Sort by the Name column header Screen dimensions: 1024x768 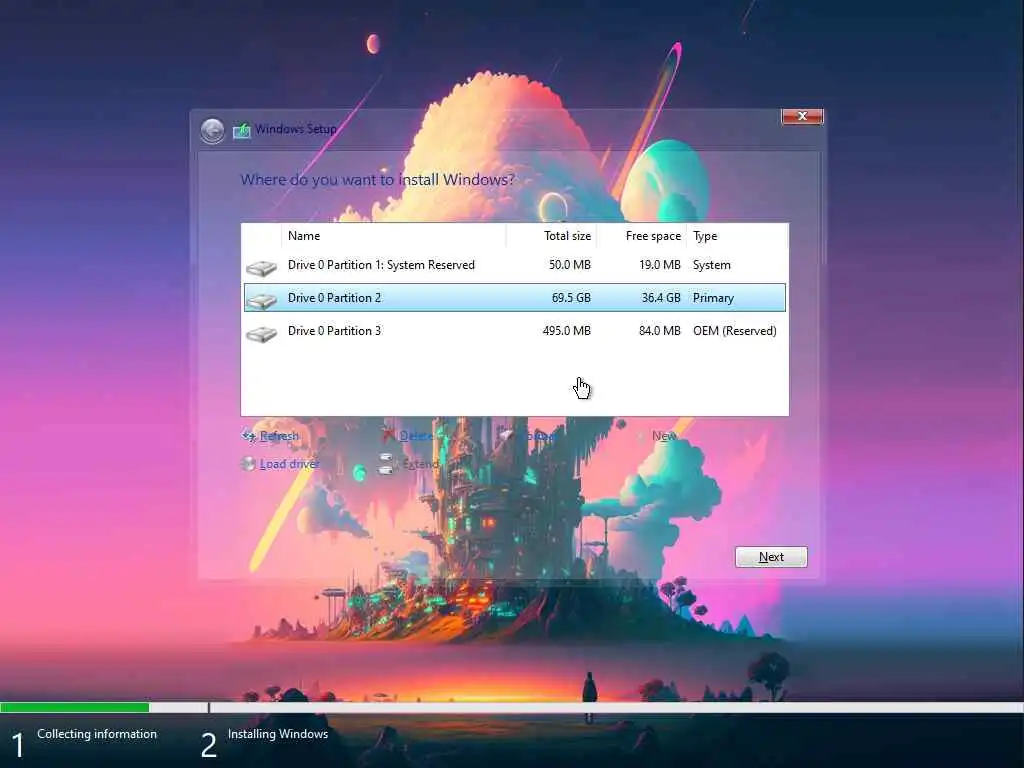click(393, 236)
